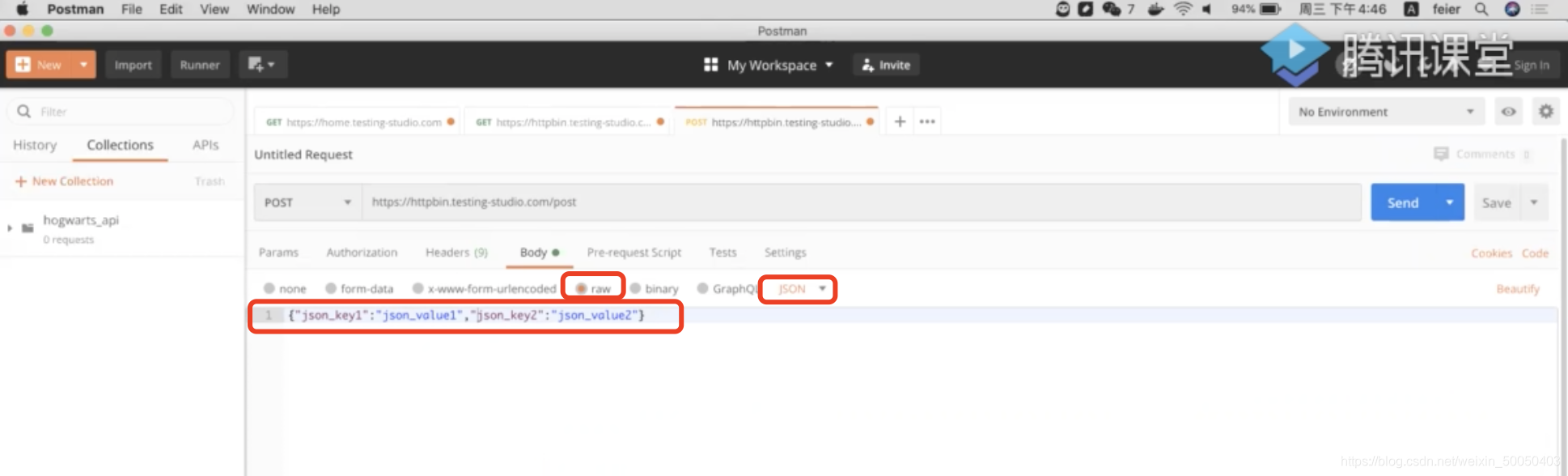This screenshot has height=476, width=1568.
Task: Open the New button dropdown arrow
Action: coord(83,65)
